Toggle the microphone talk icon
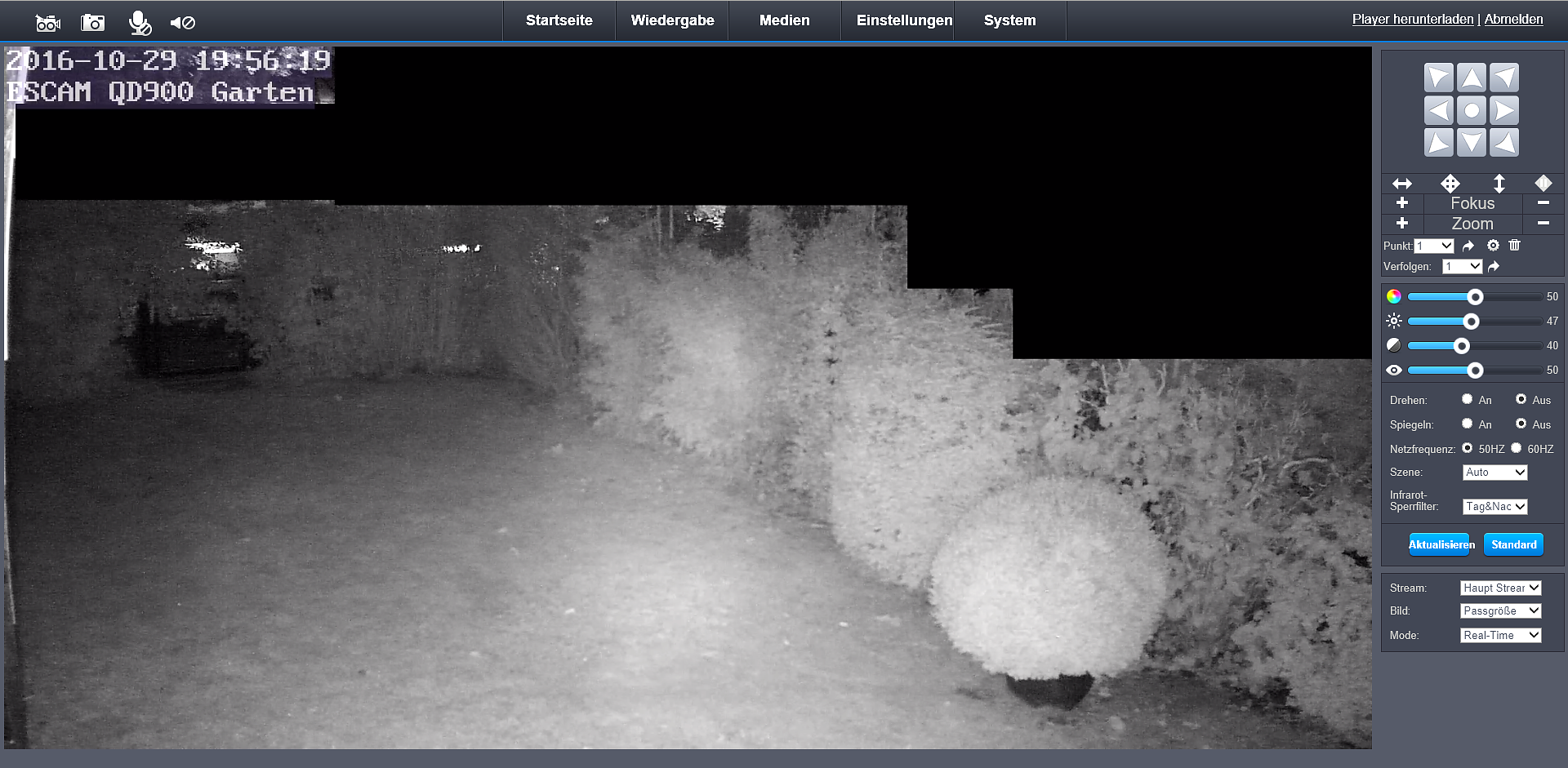The width and height of the screenshot is (1568, 768). 140,23
